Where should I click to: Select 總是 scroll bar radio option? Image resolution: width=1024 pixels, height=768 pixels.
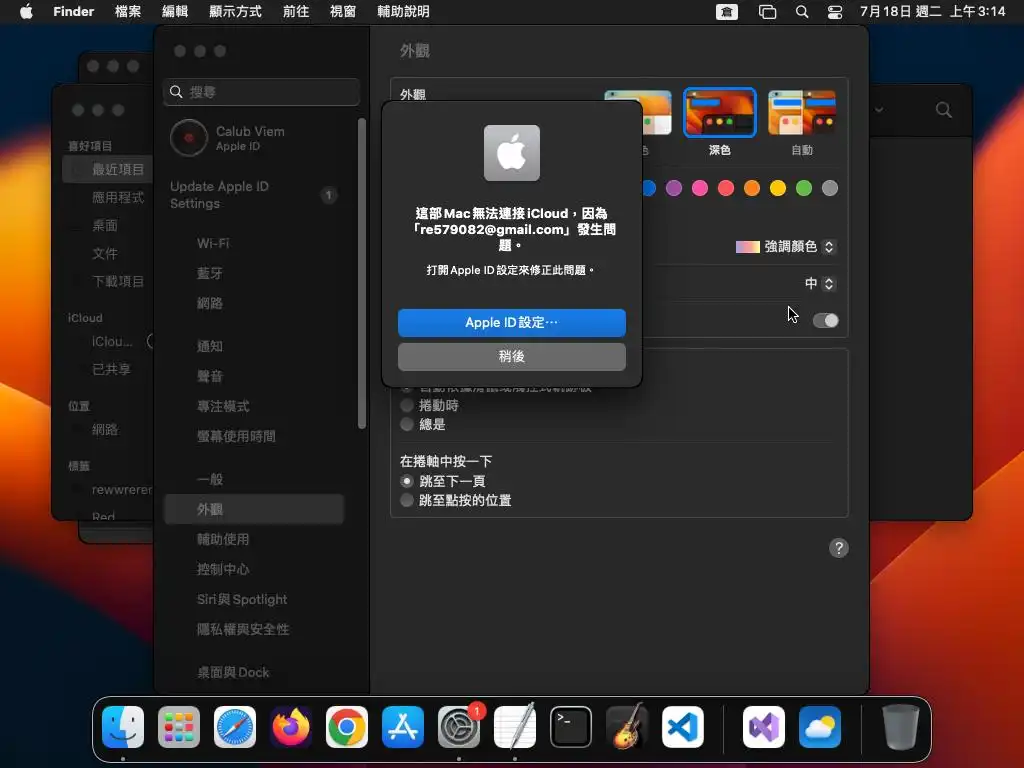[x=407, y=424]
